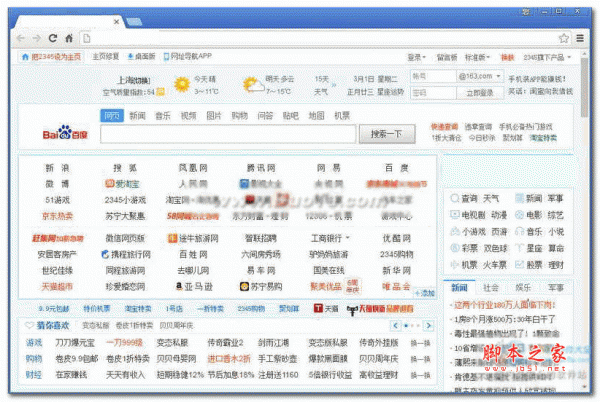Click the 搜索一下 search button
This screenshot has height=402, width=600.
coord(387,134)
